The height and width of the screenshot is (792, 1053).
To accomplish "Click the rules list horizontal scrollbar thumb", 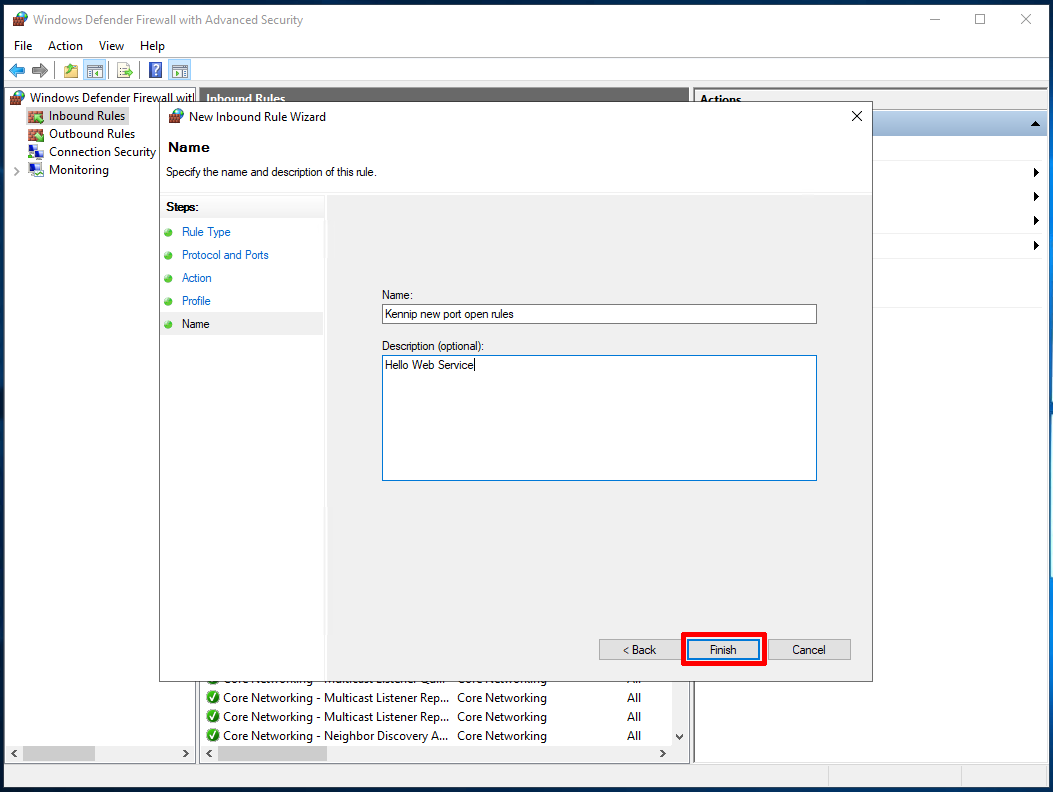I will (x=273, y=754).
